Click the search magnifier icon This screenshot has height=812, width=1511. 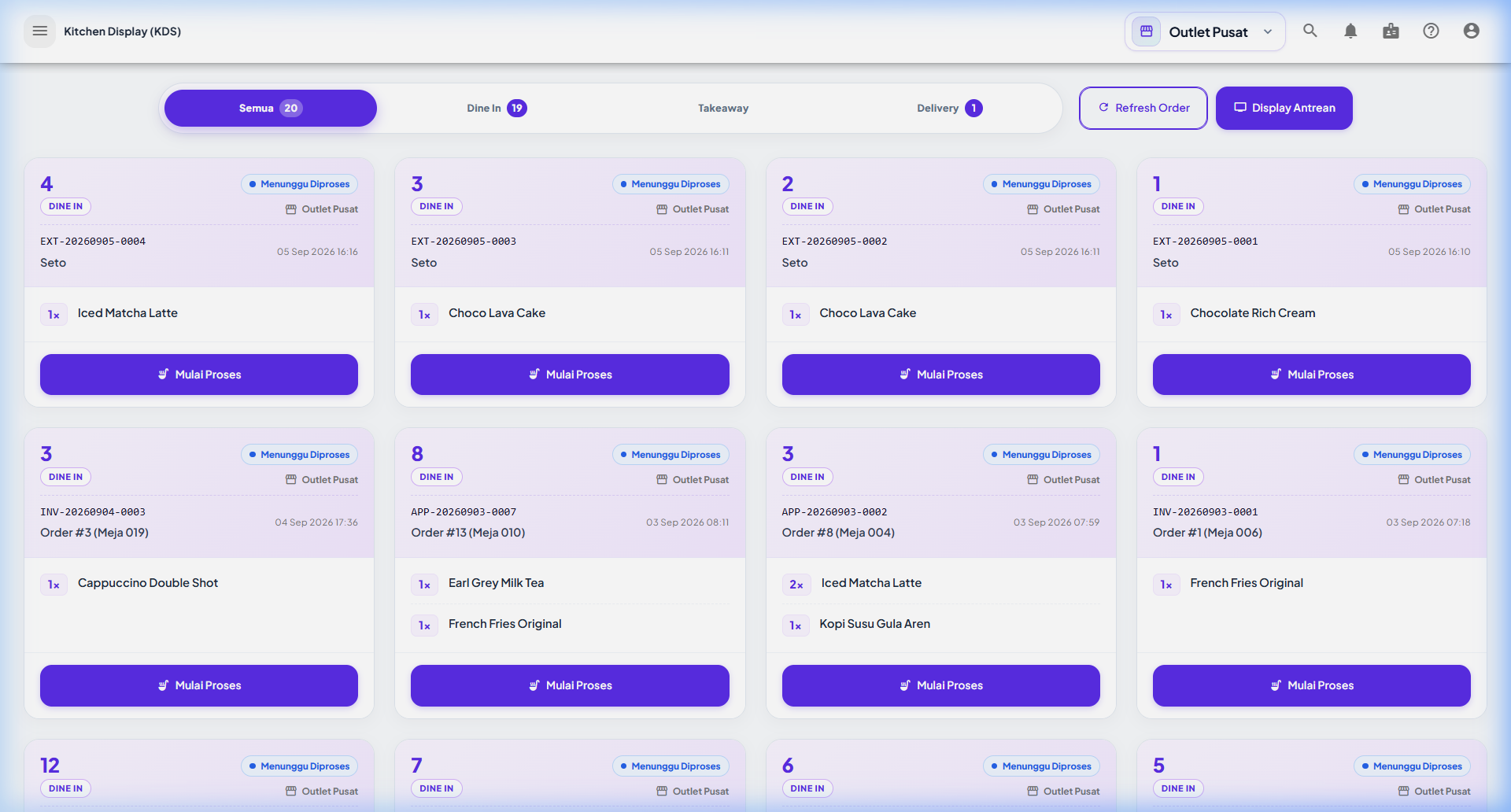(1310, 31)
